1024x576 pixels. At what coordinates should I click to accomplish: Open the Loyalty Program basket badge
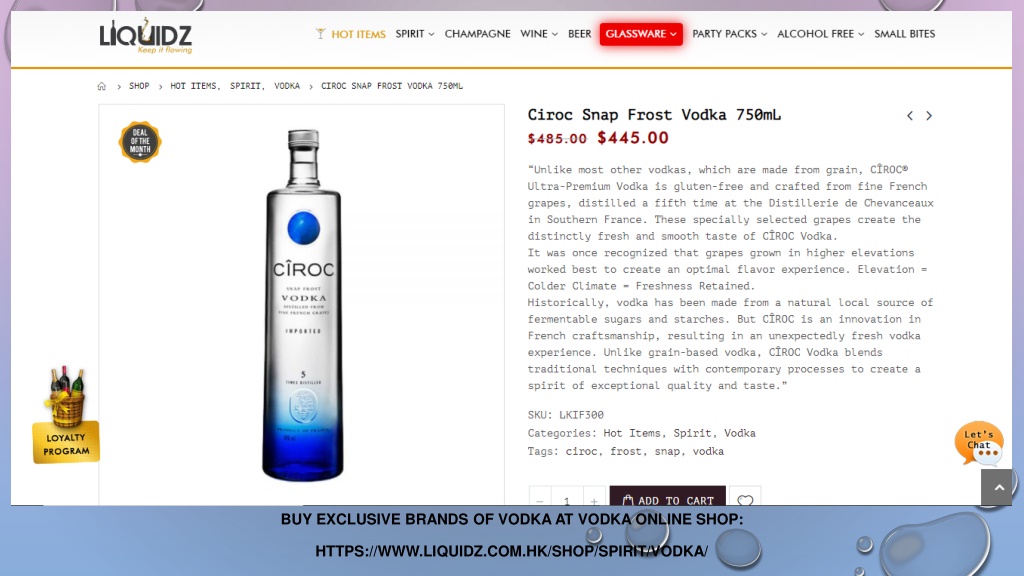tap(65, 415)
